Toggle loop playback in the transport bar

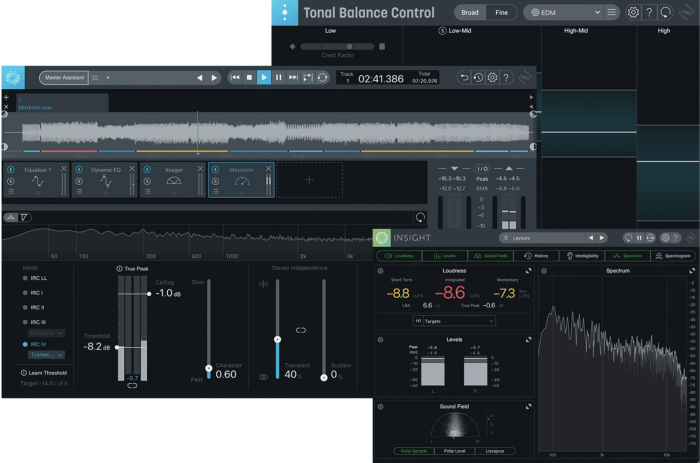click(x=322, y=77)
